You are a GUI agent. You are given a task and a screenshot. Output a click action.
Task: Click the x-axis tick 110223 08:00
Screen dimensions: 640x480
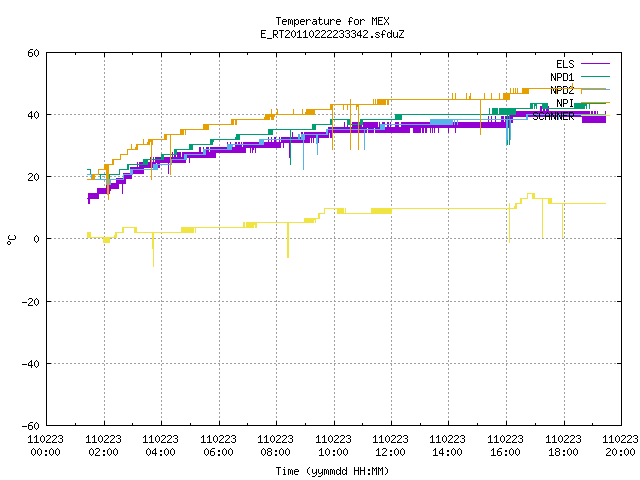click(x=276, y=446)
